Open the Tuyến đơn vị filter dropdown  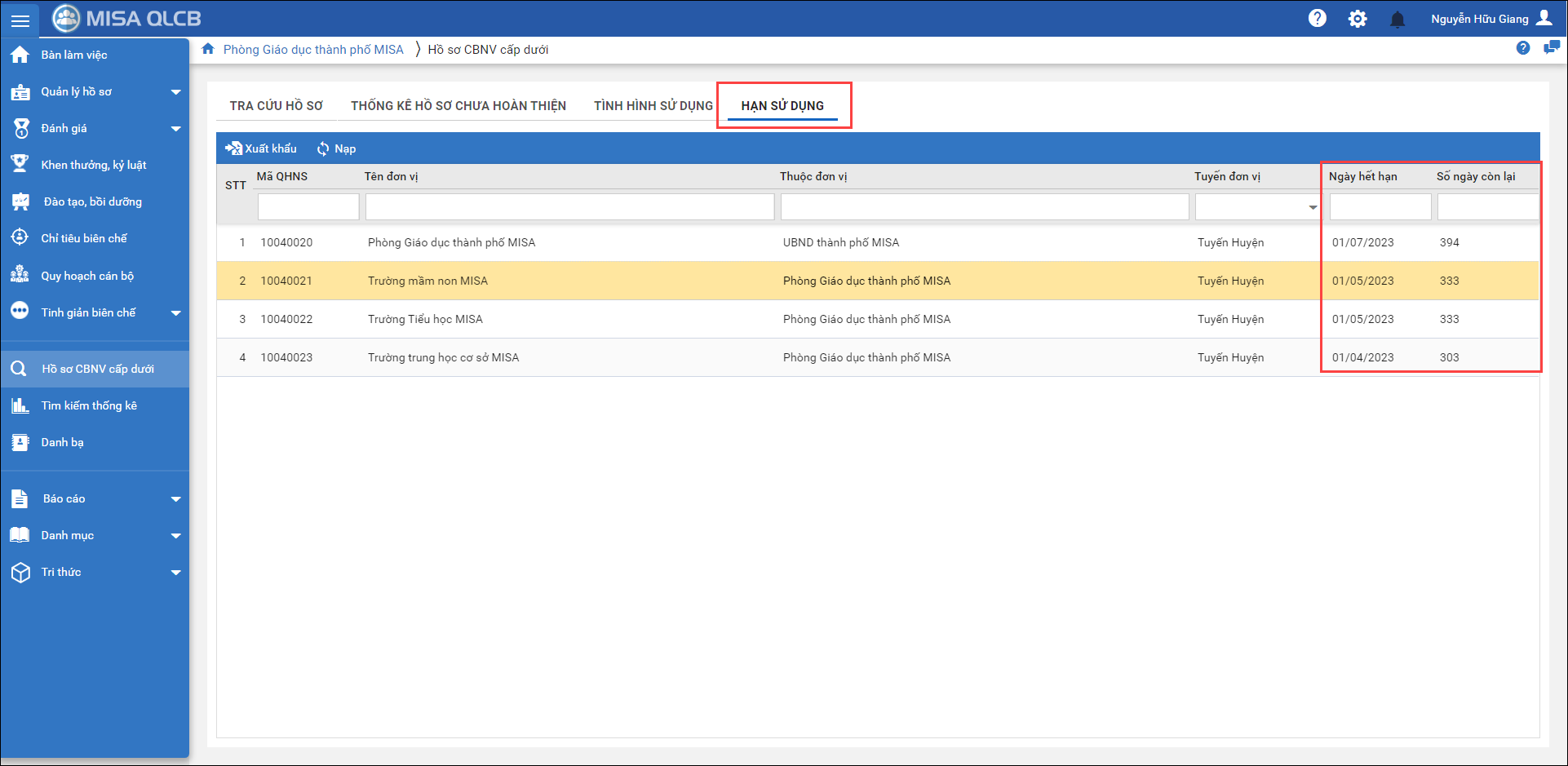[1312, 207]
